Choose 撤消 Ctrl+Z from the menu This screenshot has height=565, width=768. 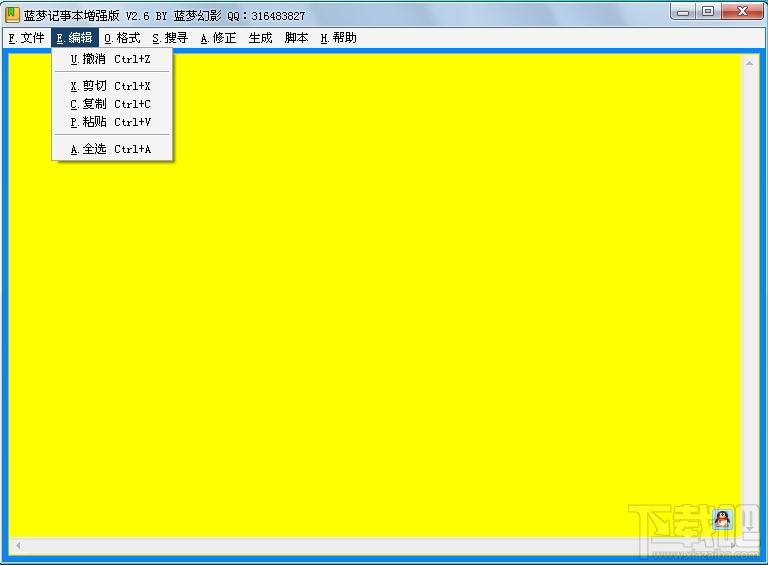click(112, 59)
